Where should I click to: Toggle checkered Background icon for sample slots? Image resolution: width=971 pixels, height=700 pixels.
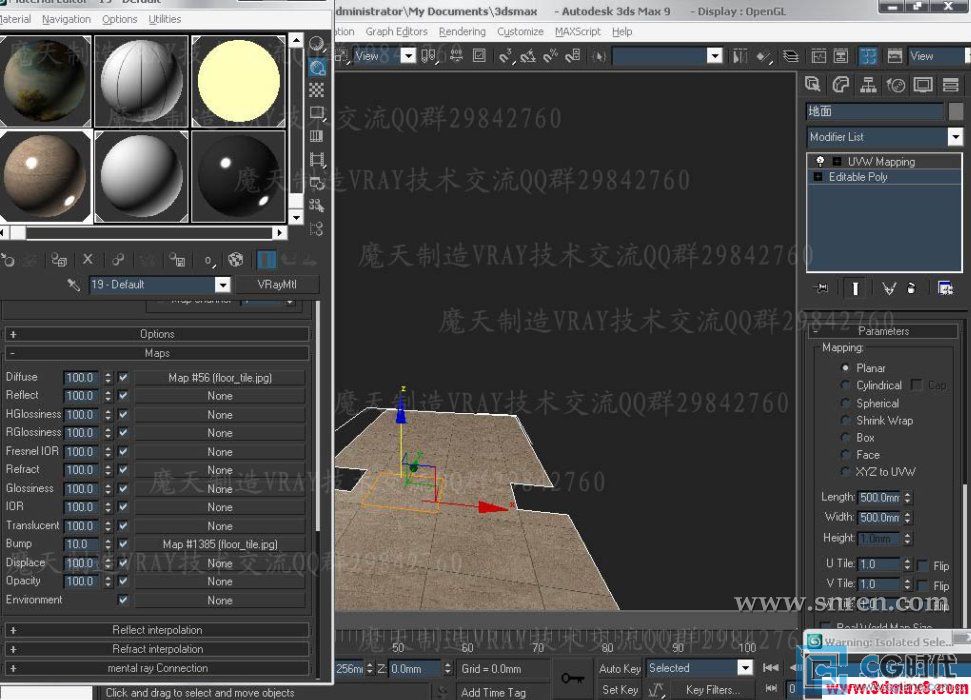pyautogui.click(x=317, y=90)
